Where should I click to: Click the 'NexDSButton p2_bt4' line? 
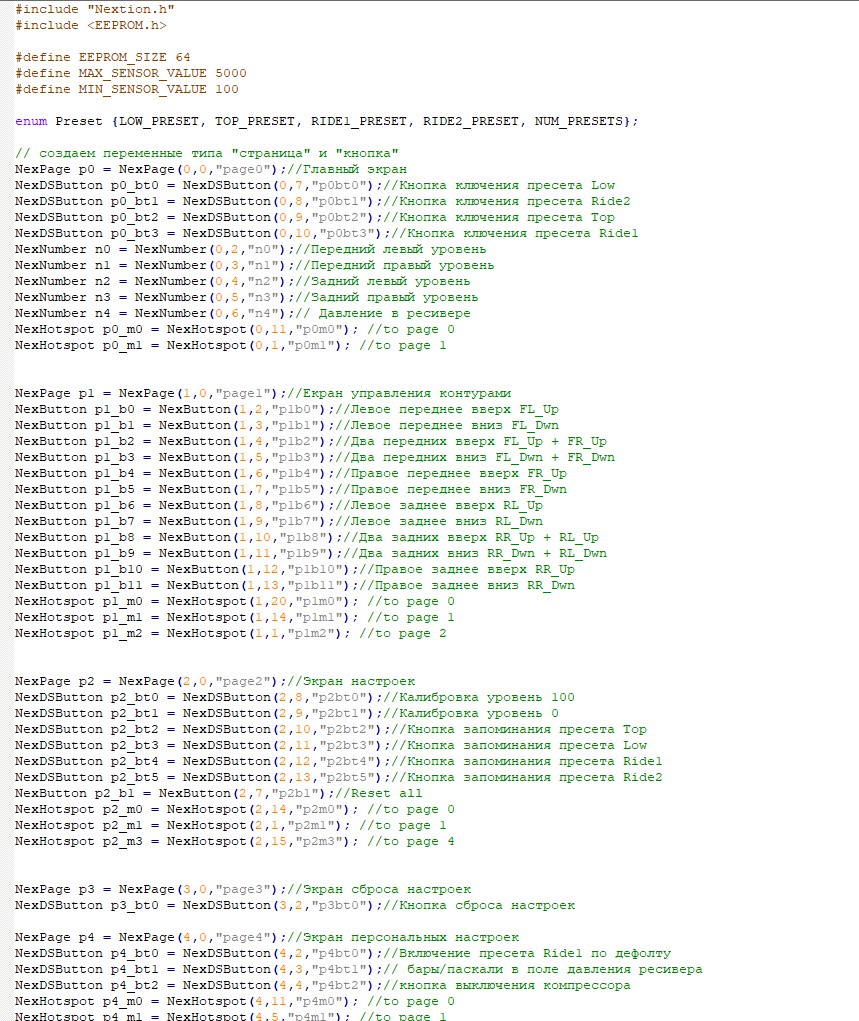tap(339, 761)
